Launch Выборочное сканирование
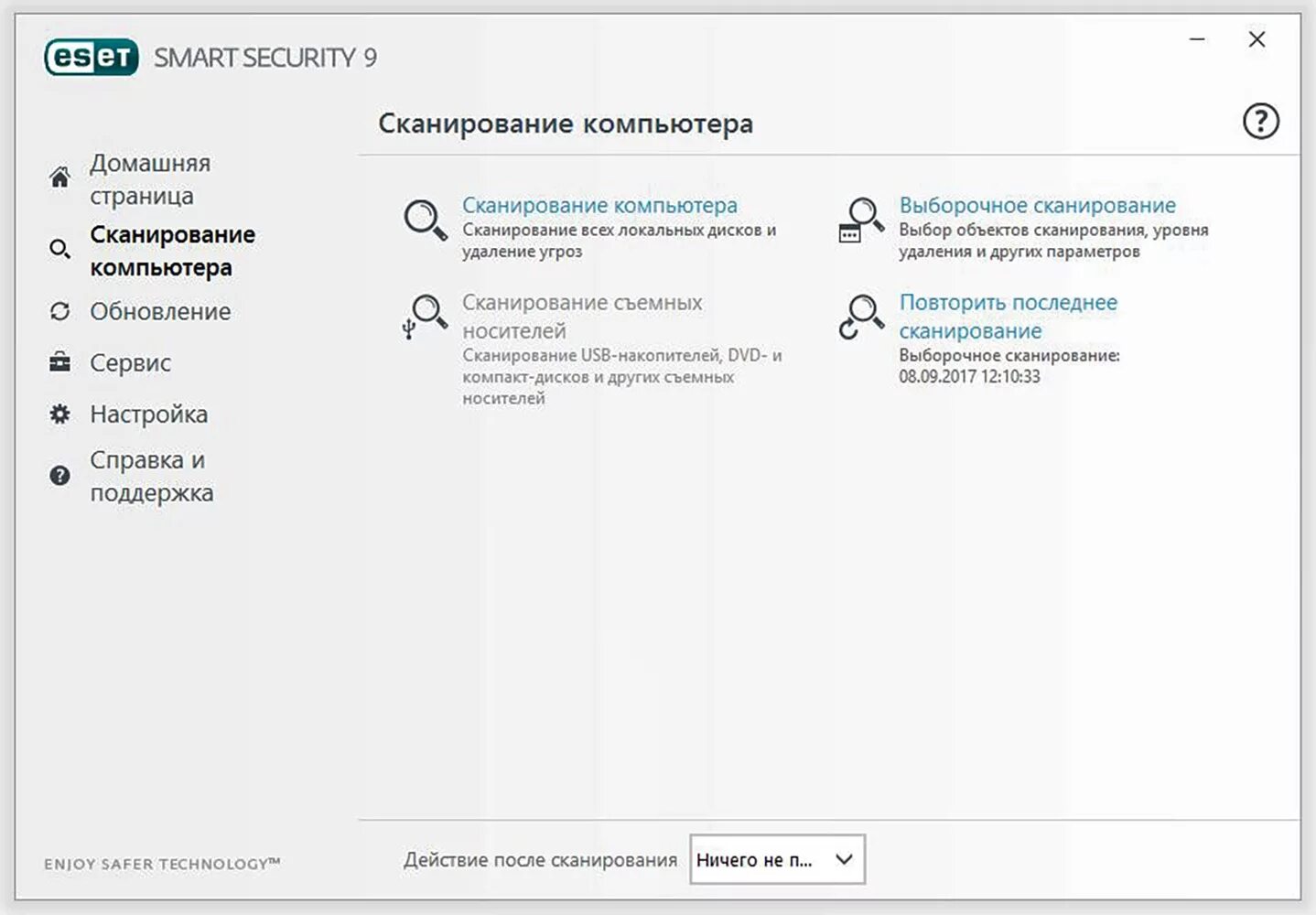Viewport: 1316px width, 915px height. (1037, 205)
